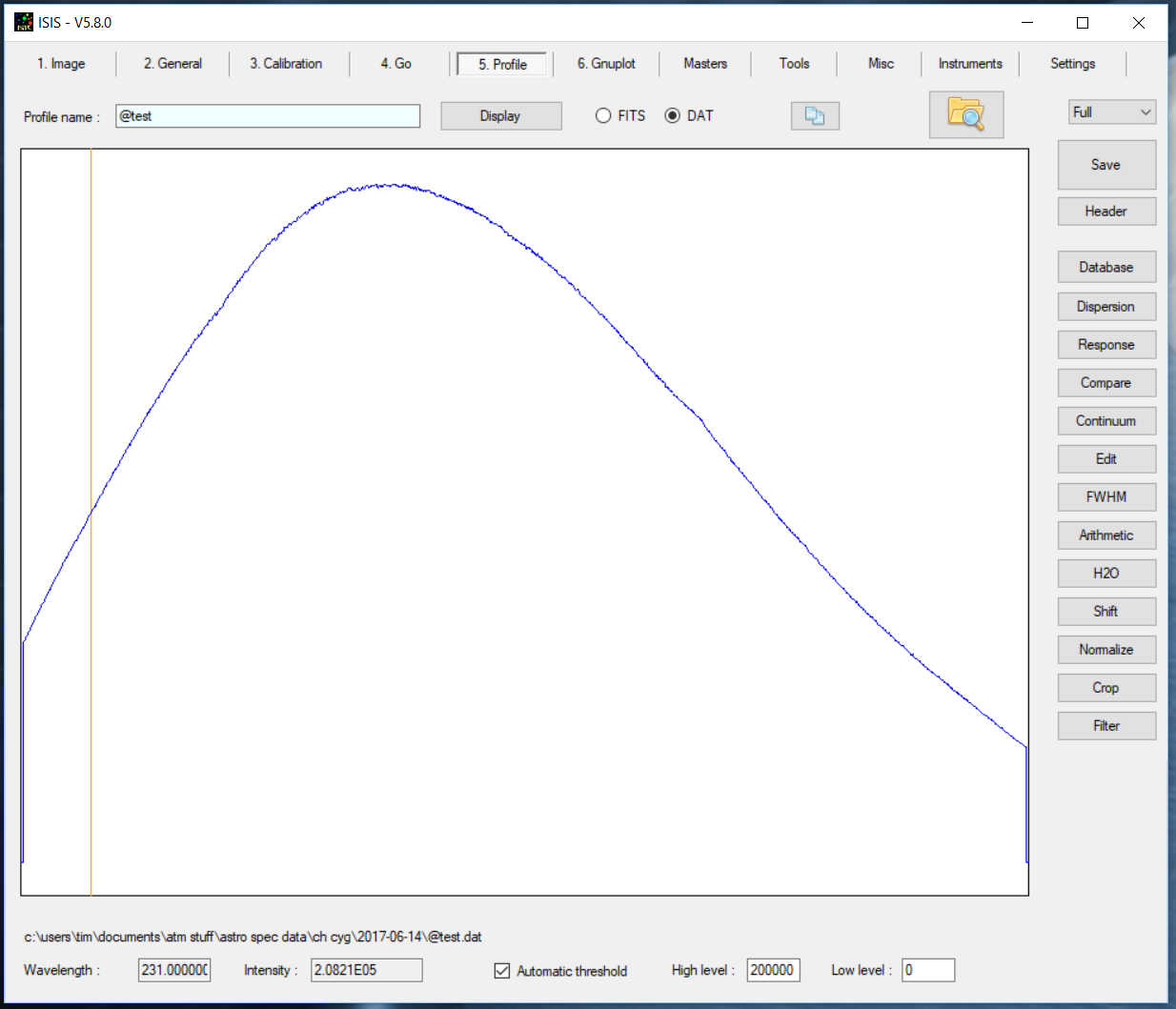Select the FITS radio button
The height and width of the screenshot is (1009, 1176).
tap(603, 115)
